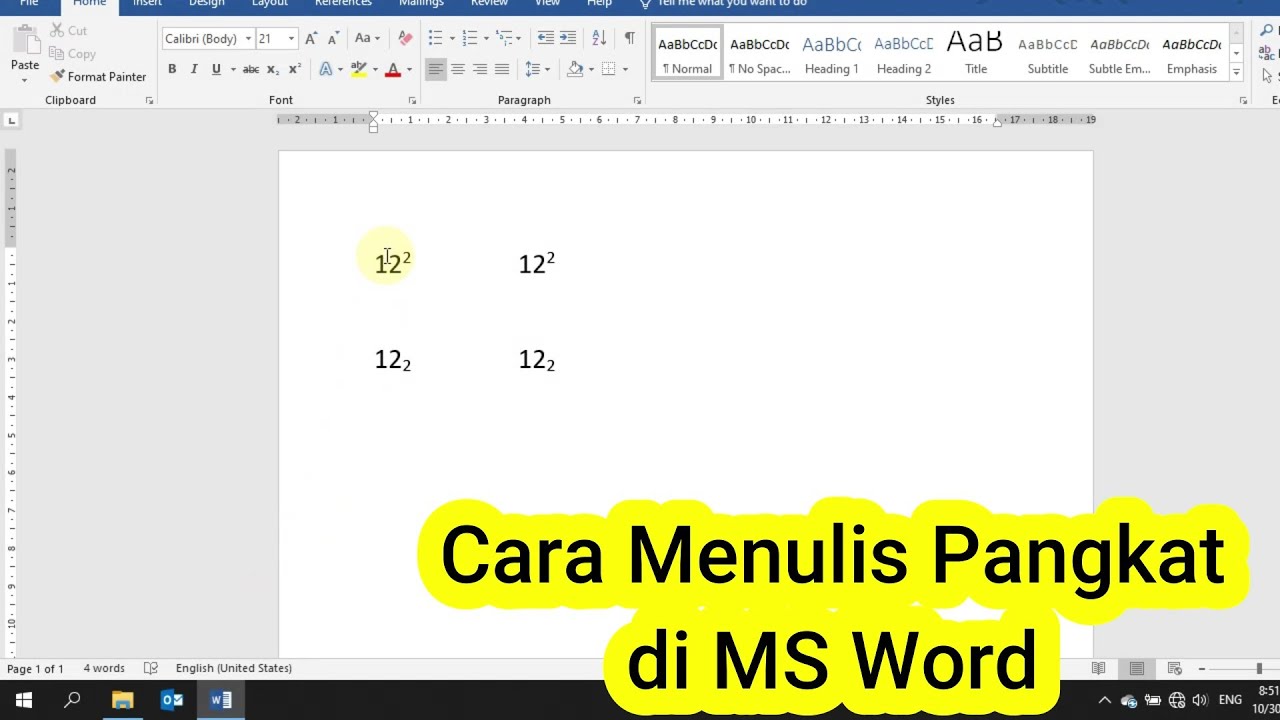Viewport: 1280px width, 720px height.
Task: Toggle Italic formatting
Action: click(x=194, y=69)
